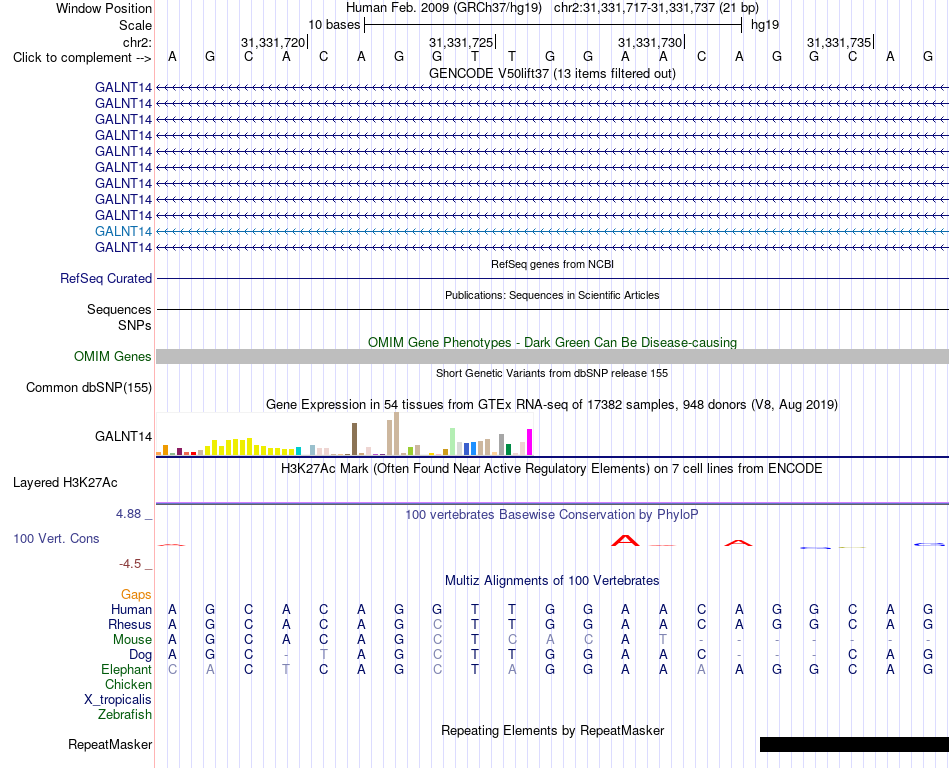Open the 100 Vert. Cons track label
The width and height of the screenshot is (950, 768).
coord(56,538)
